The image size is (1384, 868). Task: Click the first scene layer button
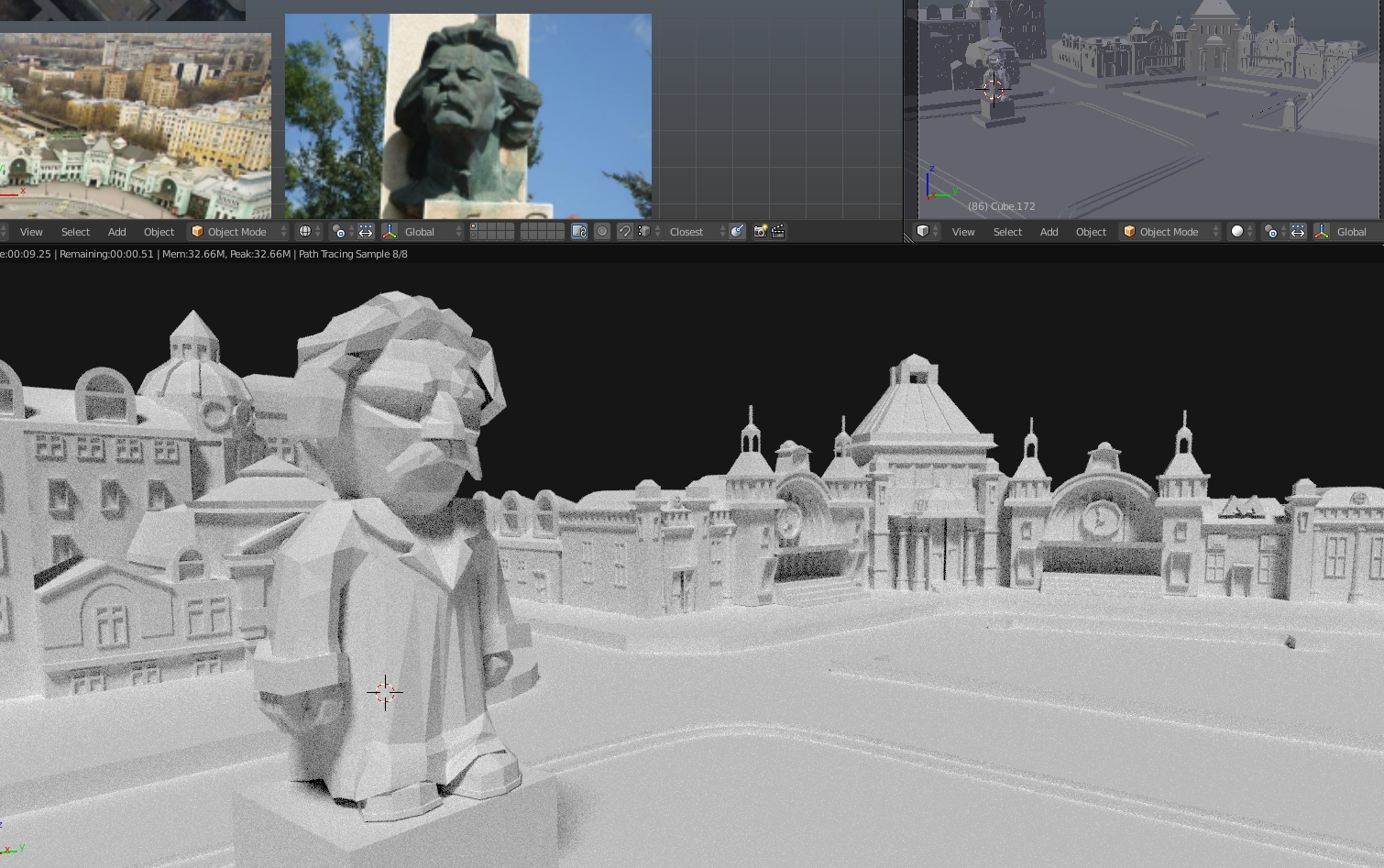click(474, 227)
